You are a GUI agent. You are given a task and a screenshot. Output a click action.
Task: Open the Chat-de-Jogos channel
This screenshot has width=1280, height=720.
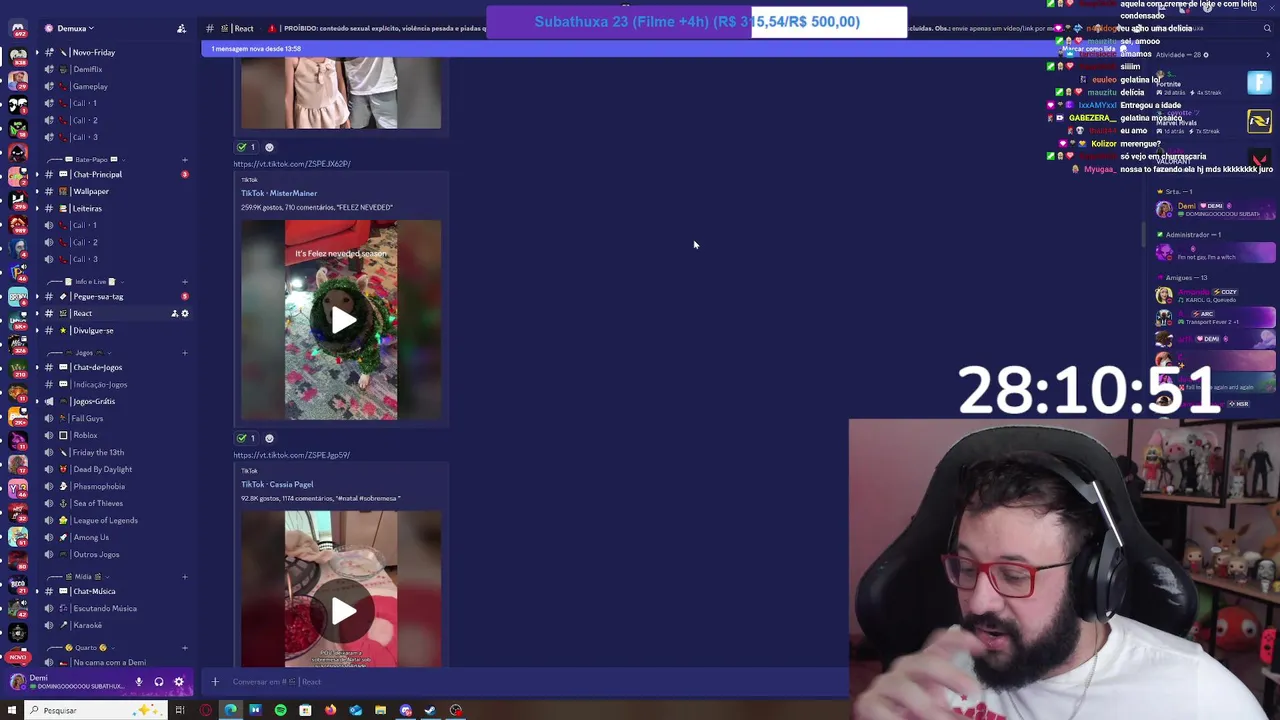coord(115,367)
